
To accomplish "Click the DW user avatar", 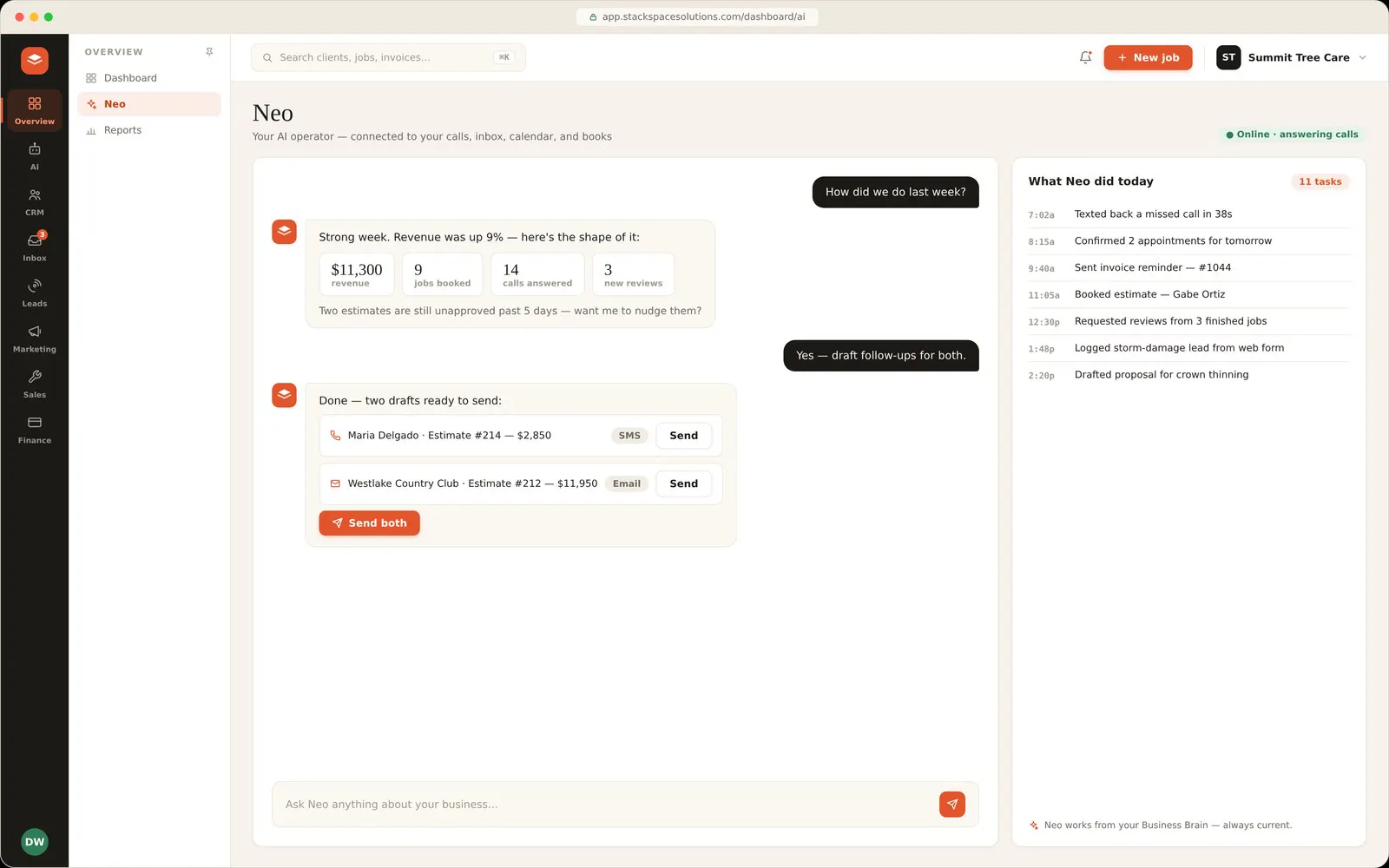I will pos(35,842).
